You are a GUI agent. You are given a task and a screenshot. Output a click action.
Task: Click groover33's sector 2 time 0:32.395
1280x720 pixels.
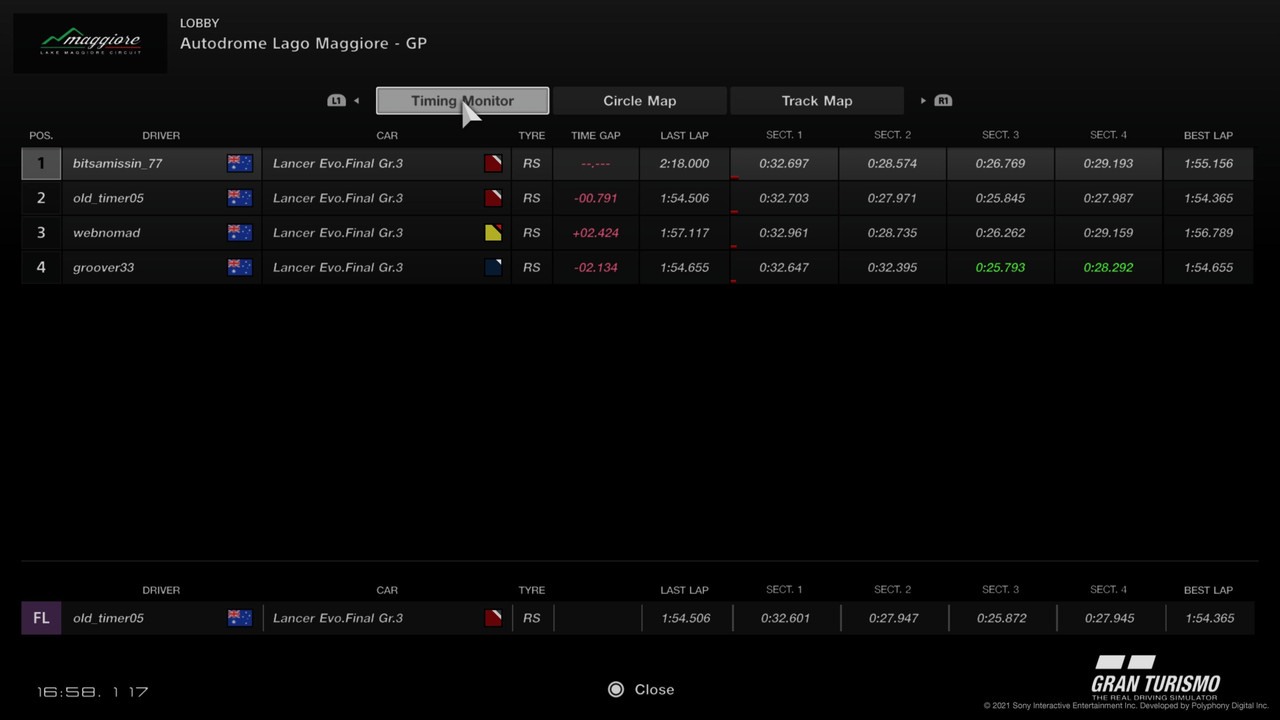[892, 267]
